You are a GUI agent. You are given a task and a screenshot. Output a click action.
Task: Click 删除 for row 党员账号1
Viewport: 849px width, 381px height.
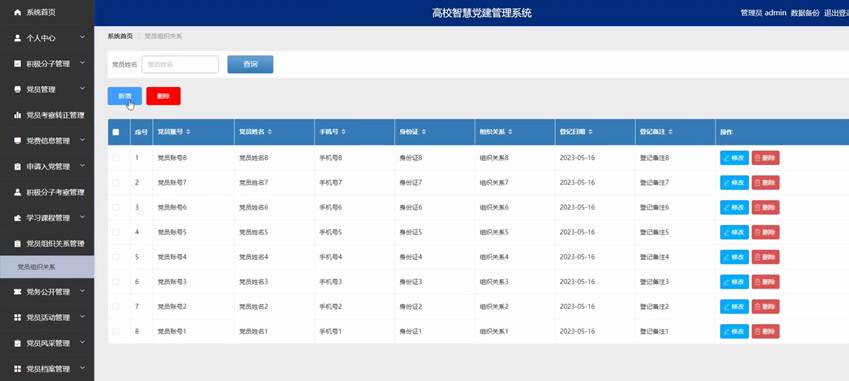pos(765,331)
